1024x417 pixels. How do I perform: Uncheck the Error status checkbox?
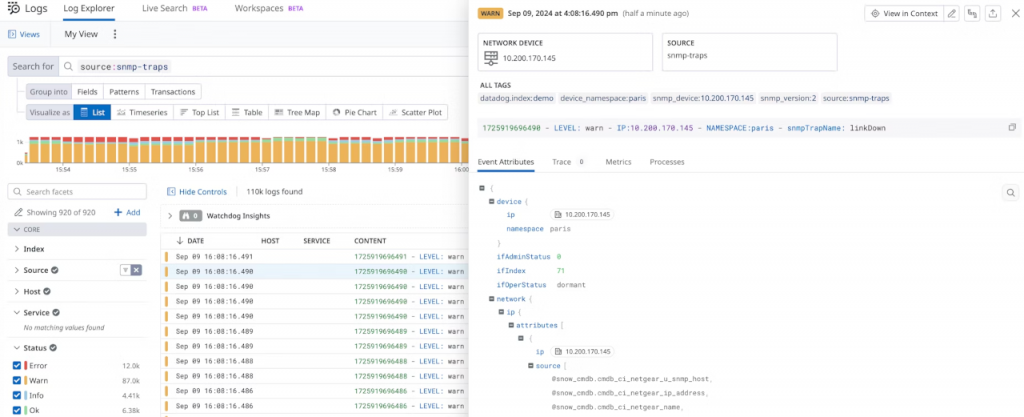point(17,366)
